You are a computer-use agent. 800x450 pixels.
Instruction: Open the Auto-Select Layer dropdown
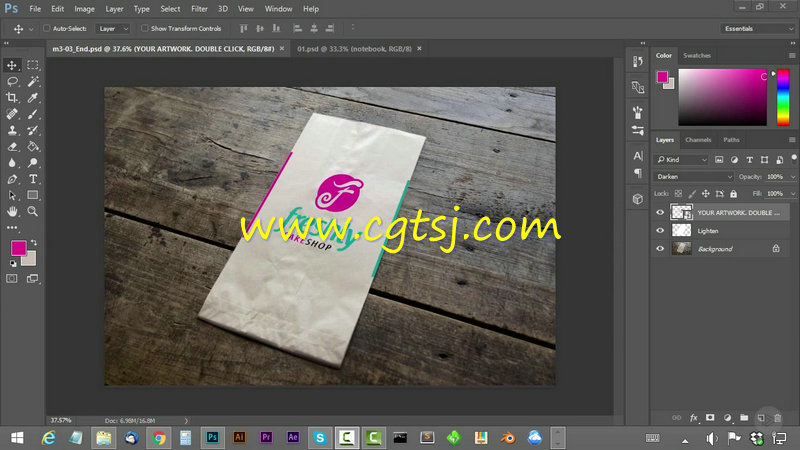pos(113,29)
